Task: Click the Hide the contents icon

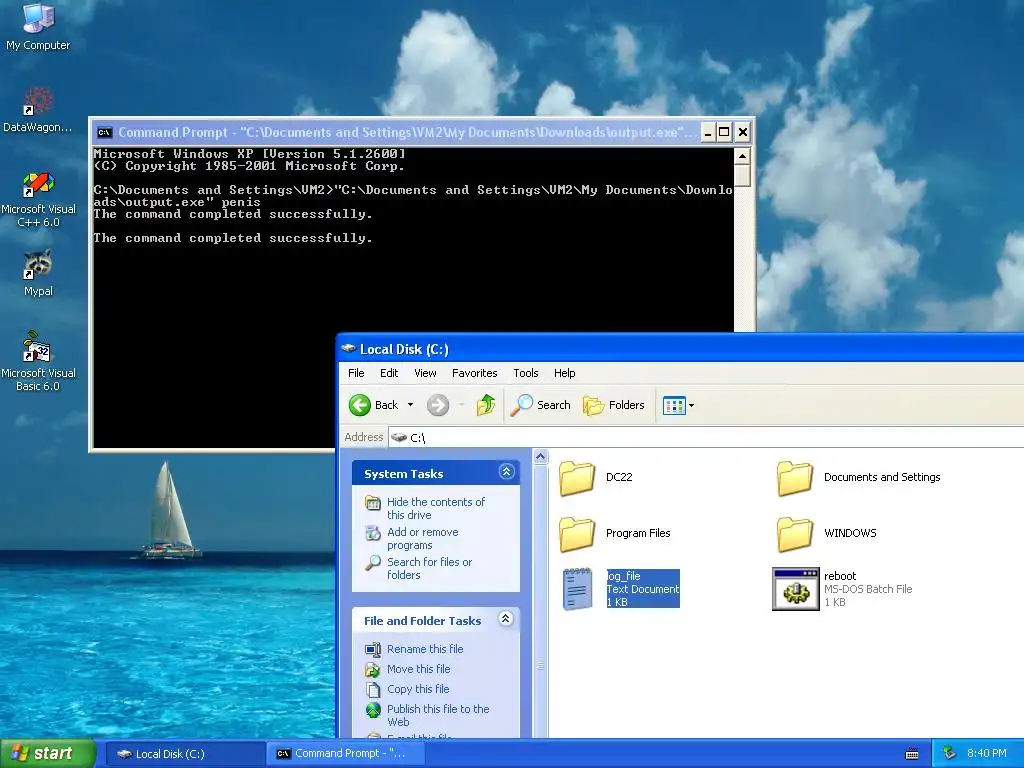Action: coord(373,503)
